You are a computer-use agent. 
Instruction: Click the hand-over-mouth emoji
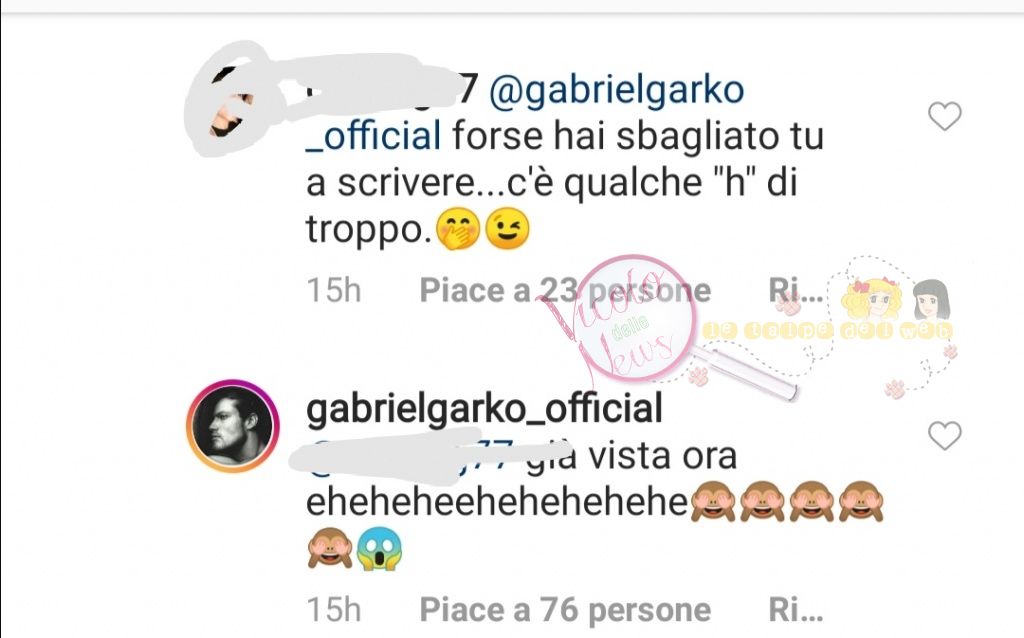[x=458, y=229]
